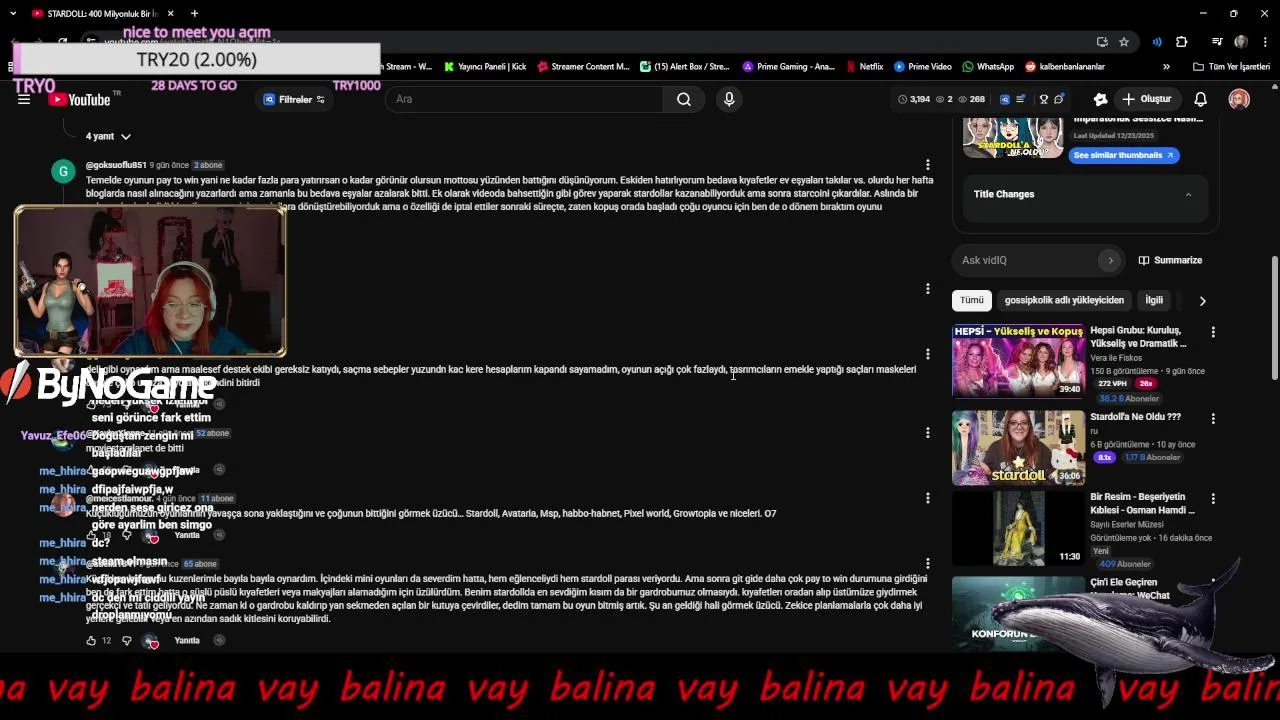
Task: Click the goksuoflu851 G avatar
Action: click(63, 171)
